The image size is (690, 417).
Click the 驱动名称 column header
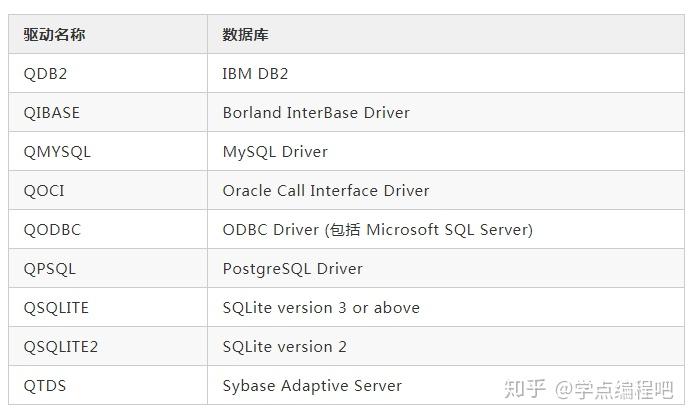tap(54, 34)
